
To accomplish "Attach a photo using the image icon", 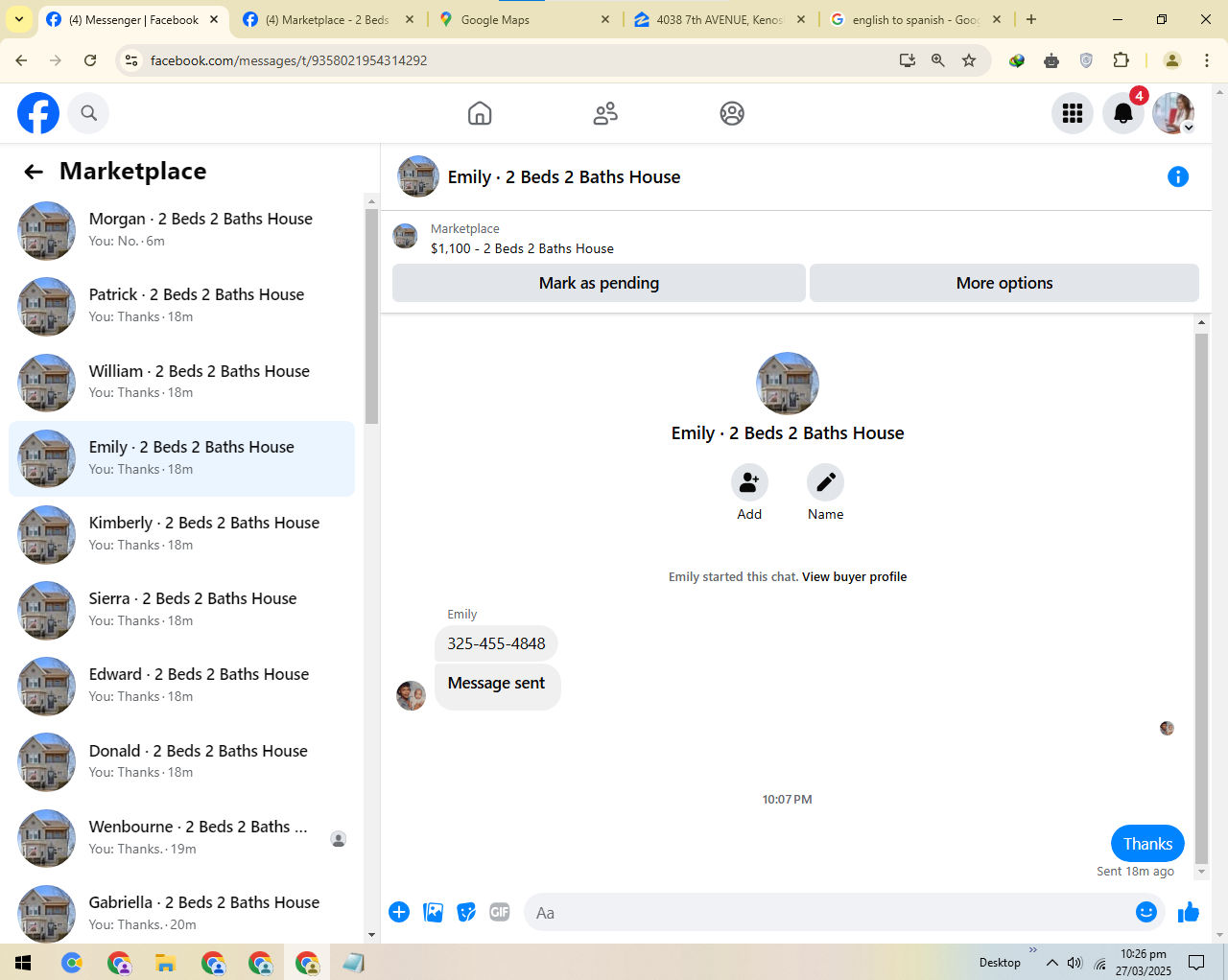I will [x=434, y=912].
